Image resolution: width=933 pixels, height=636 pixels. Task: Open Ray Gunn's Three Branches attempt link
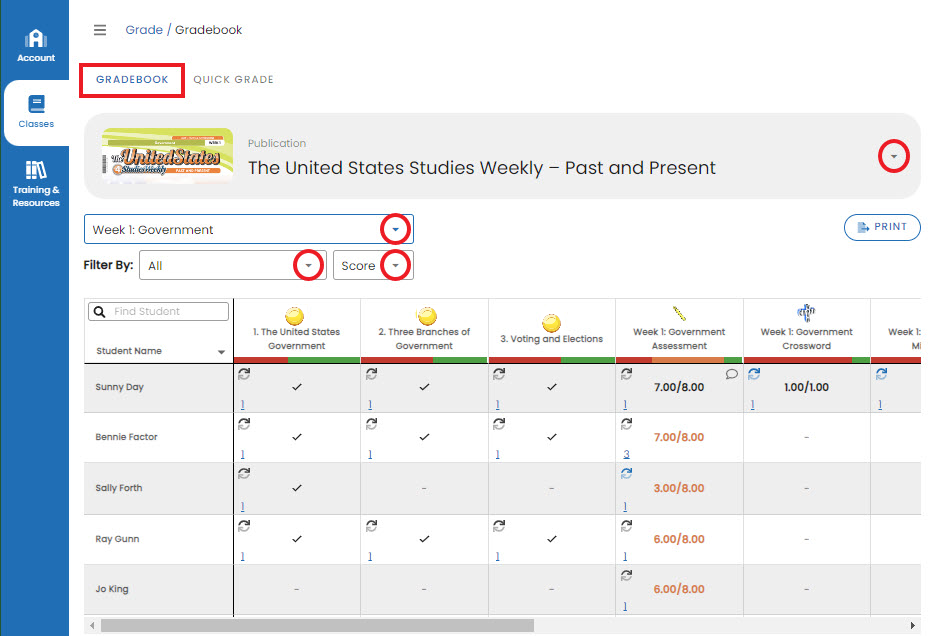pyautogui.click(x=370, y=557)
